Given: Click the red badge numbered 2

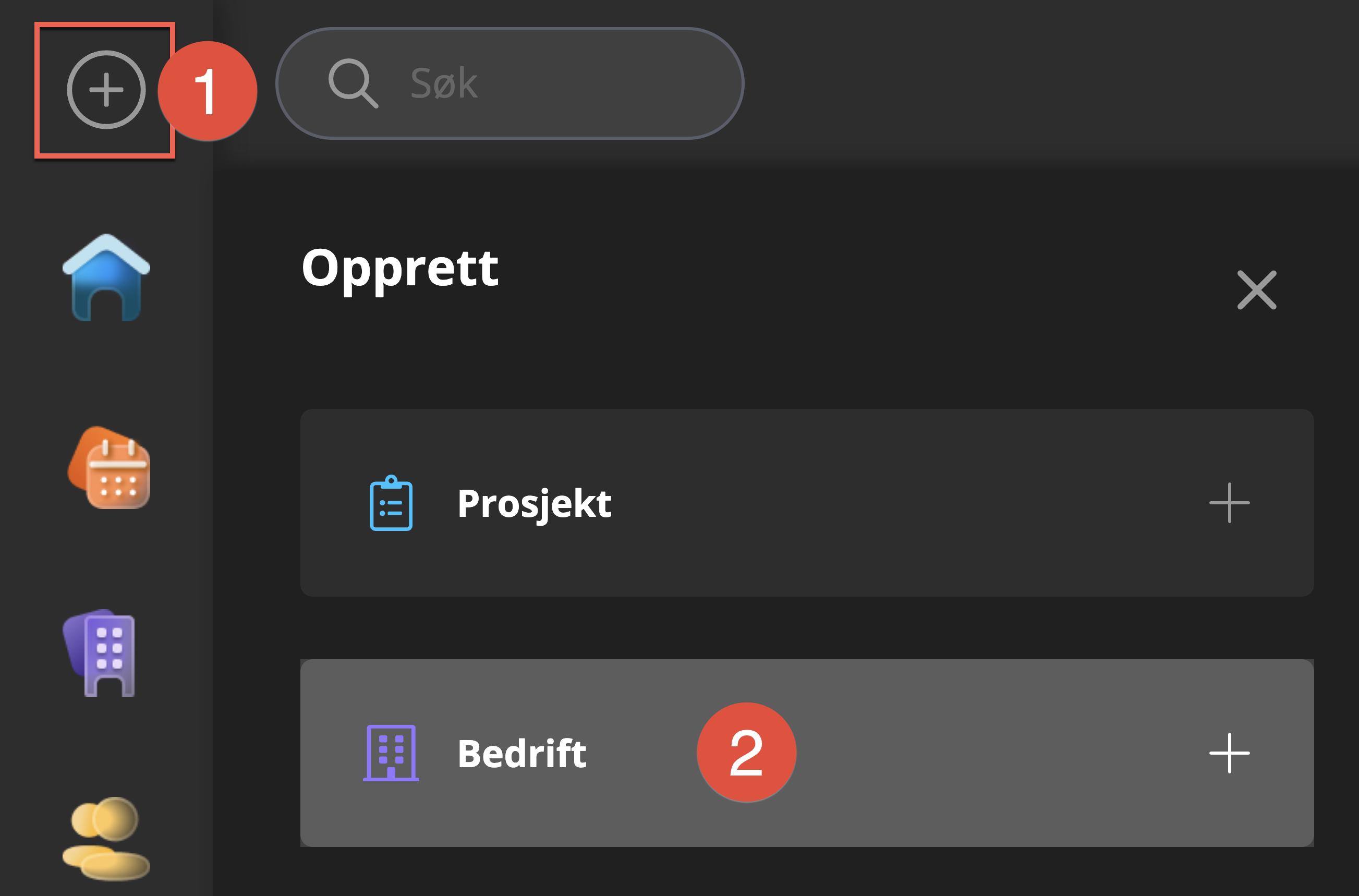Looking at the screenshot, I should (x=746, y=753).
